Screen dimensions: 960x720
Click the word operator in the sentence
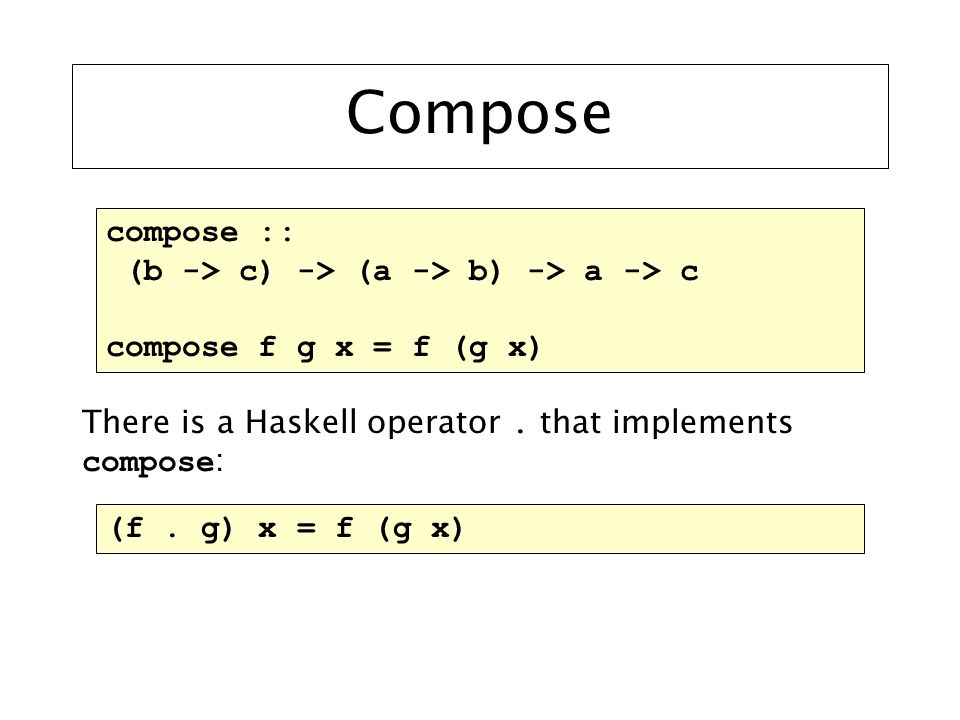tap(434, 424)
